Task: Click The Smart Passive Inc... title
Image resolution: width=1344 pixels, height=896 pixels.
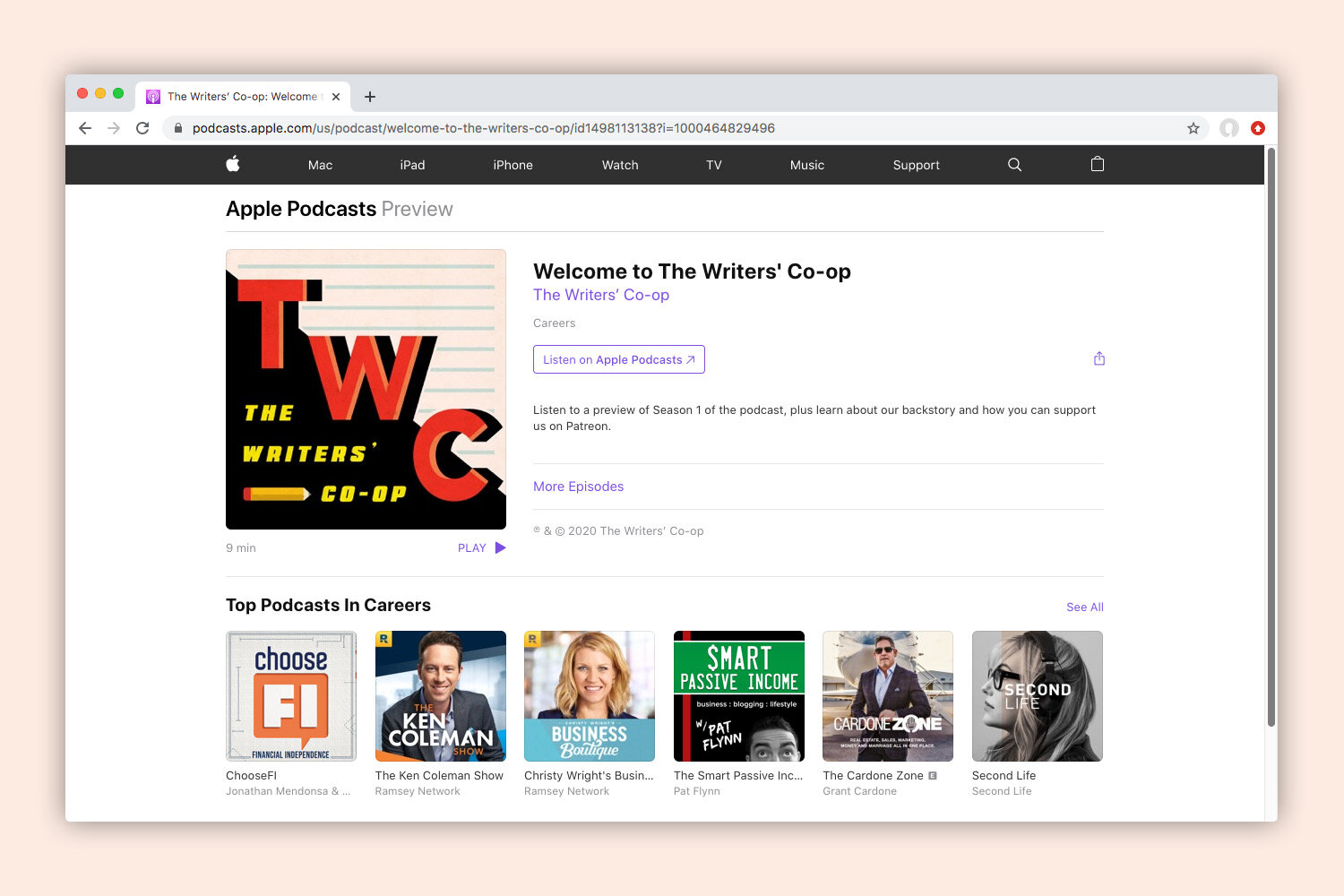Action: pyautogui.click(x=738, y=776)
